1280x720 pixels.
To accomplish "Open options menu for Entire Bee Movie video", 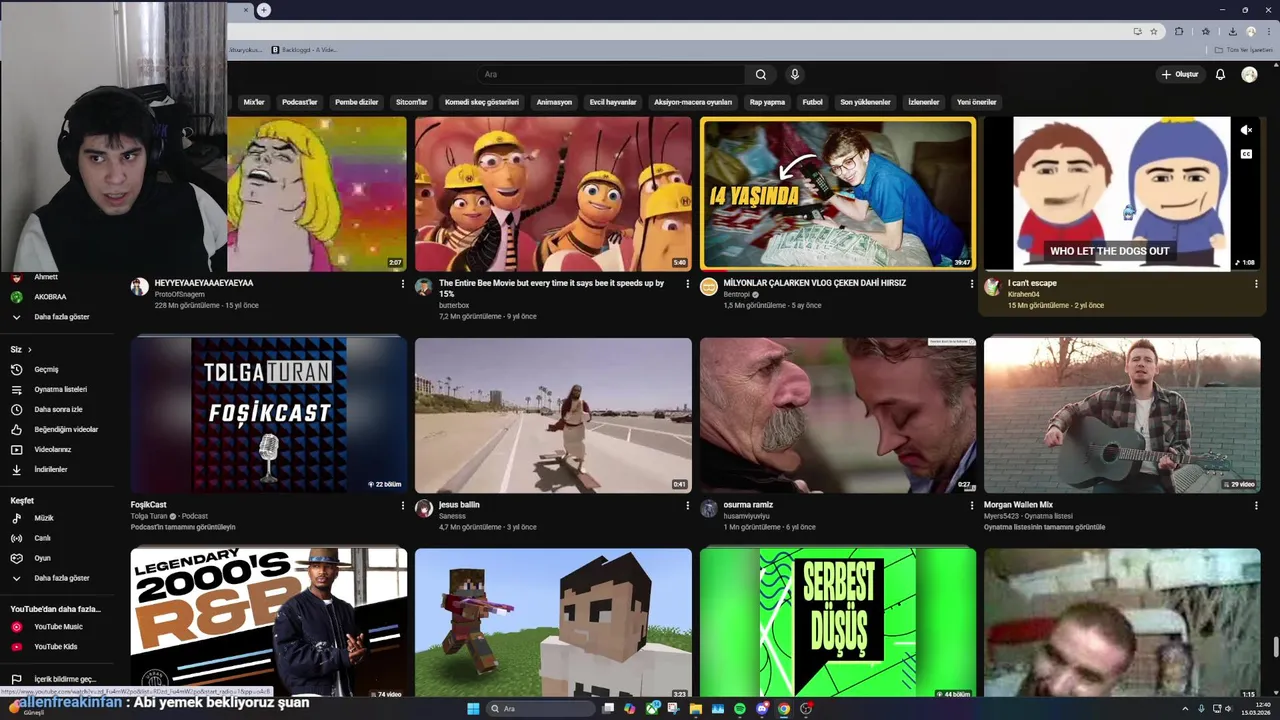I will coord(687,284).
